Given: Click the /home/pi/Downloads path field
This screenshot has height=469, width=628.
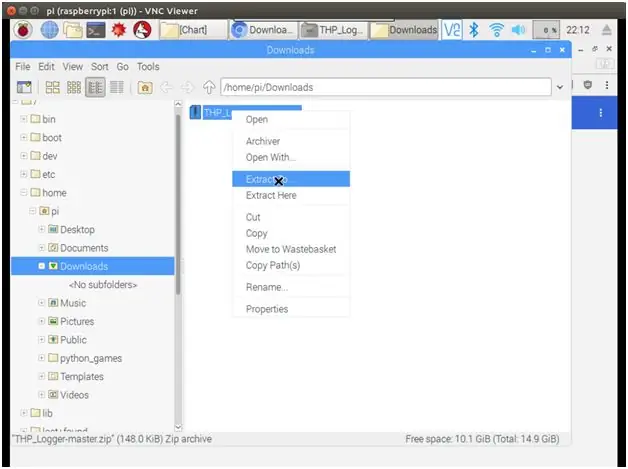Looking at the screenshot, I should [386, 87].
